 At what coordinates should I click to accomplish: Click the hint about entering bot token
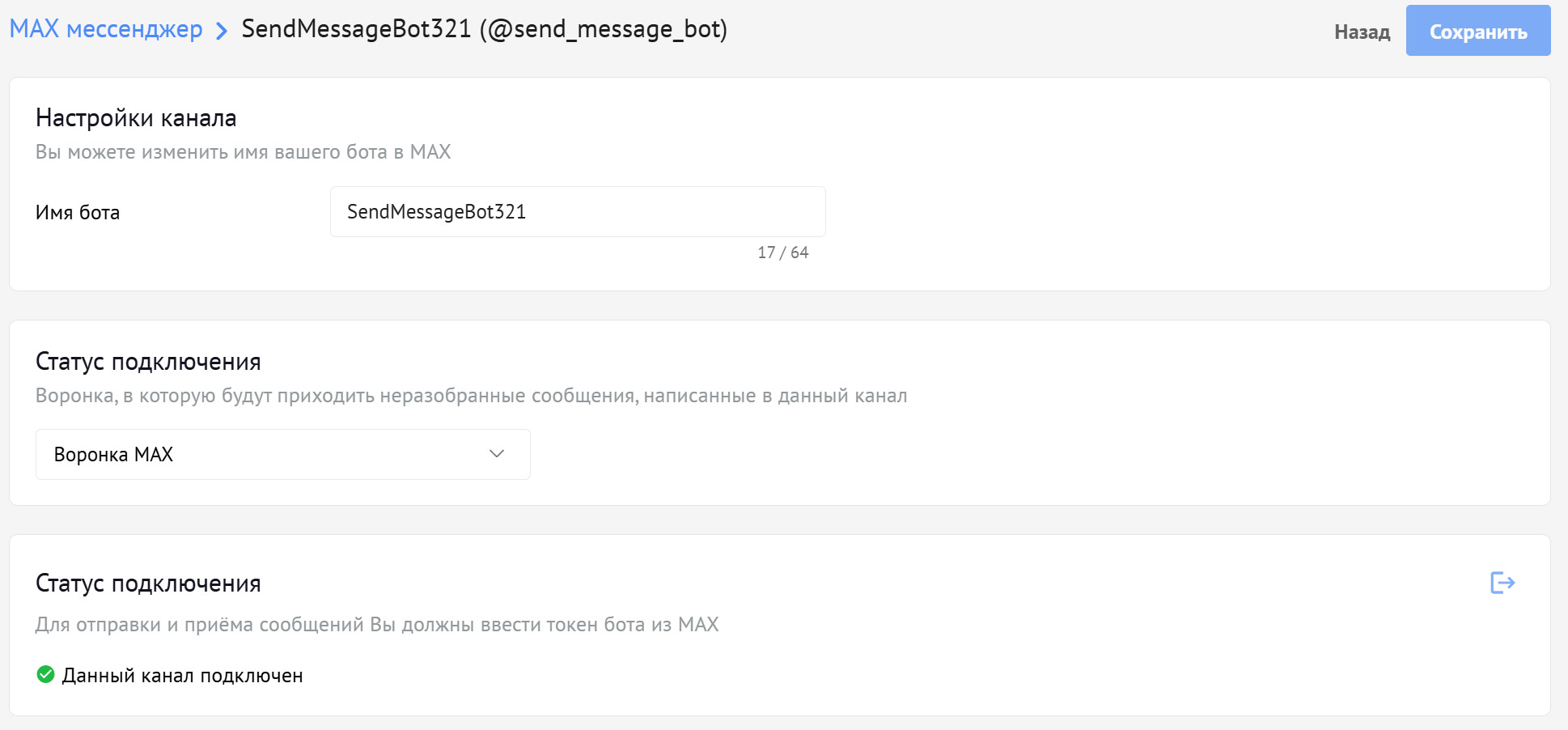(x=377, y=625)
